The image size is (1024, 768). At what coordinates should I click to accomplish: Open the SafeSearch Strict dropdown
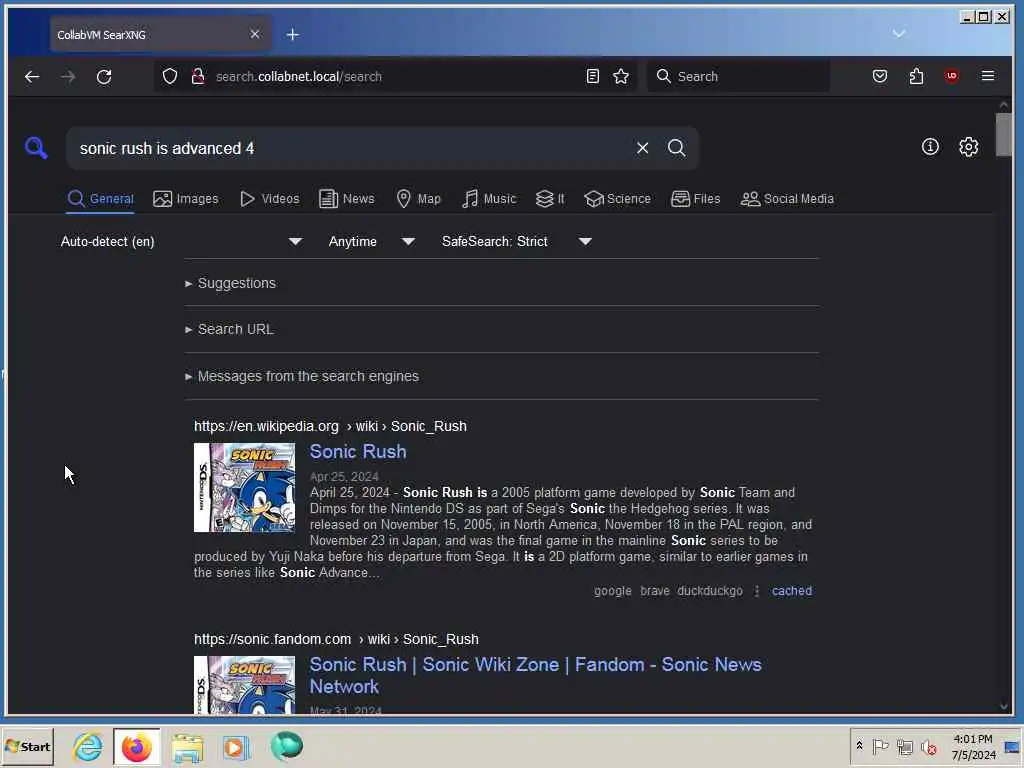click(516, 242)
